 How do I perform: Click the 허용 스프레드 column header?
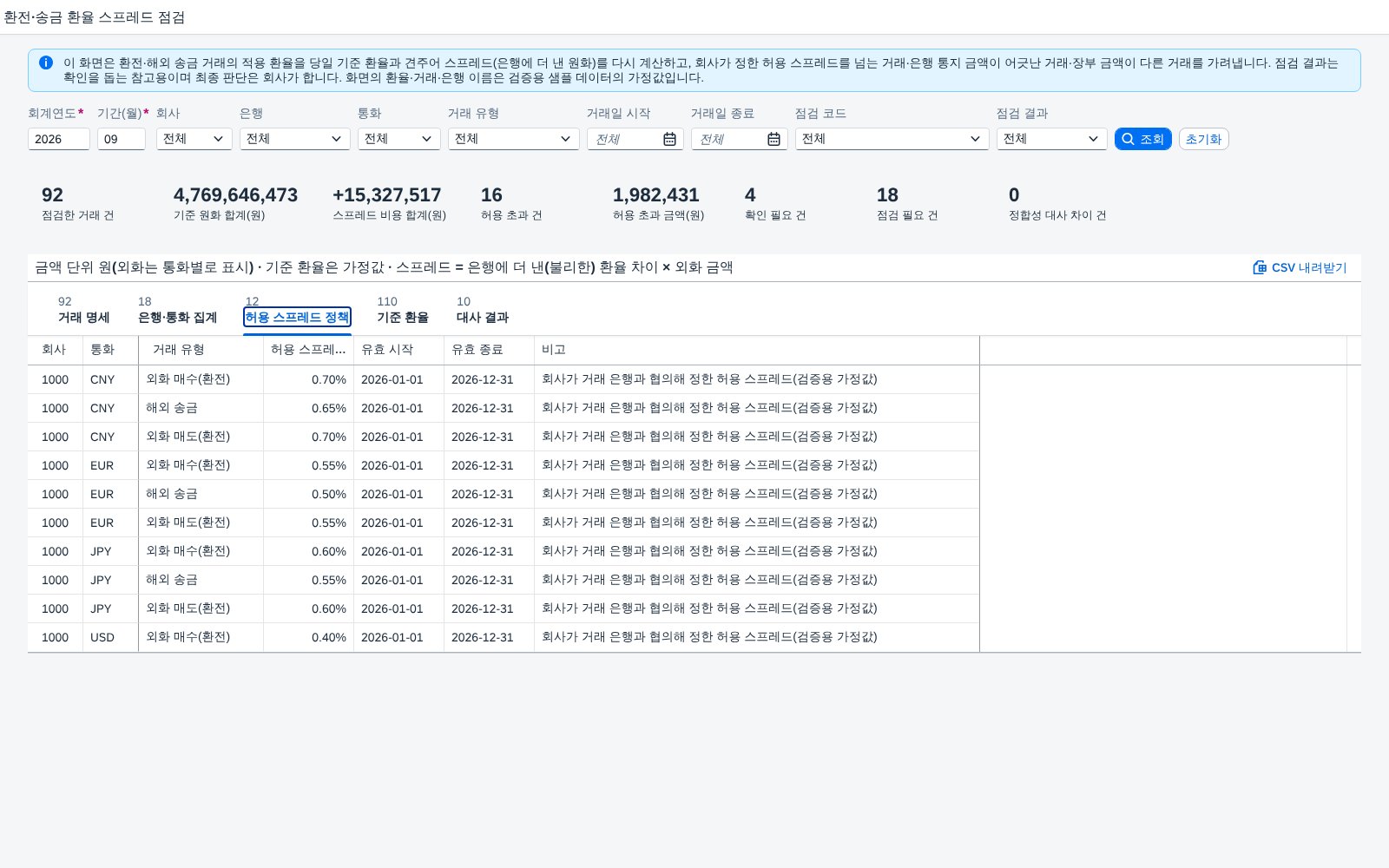(x=308, y=350)
